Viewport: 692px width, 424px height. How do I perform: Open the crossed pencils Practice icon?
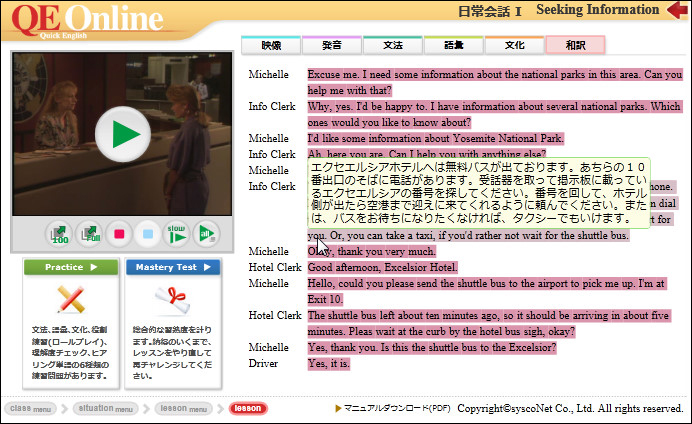coord(71,300)
